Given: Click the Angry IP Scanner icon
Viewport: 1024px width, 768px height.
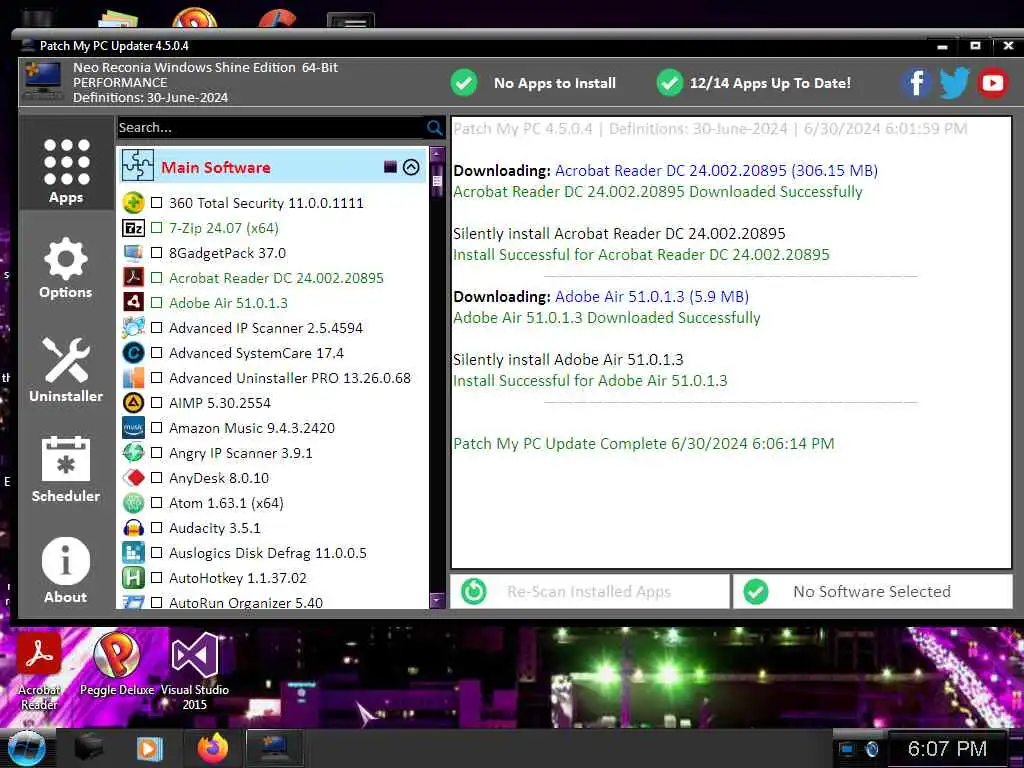Looking at the screenshot, I should coord(133,453).
